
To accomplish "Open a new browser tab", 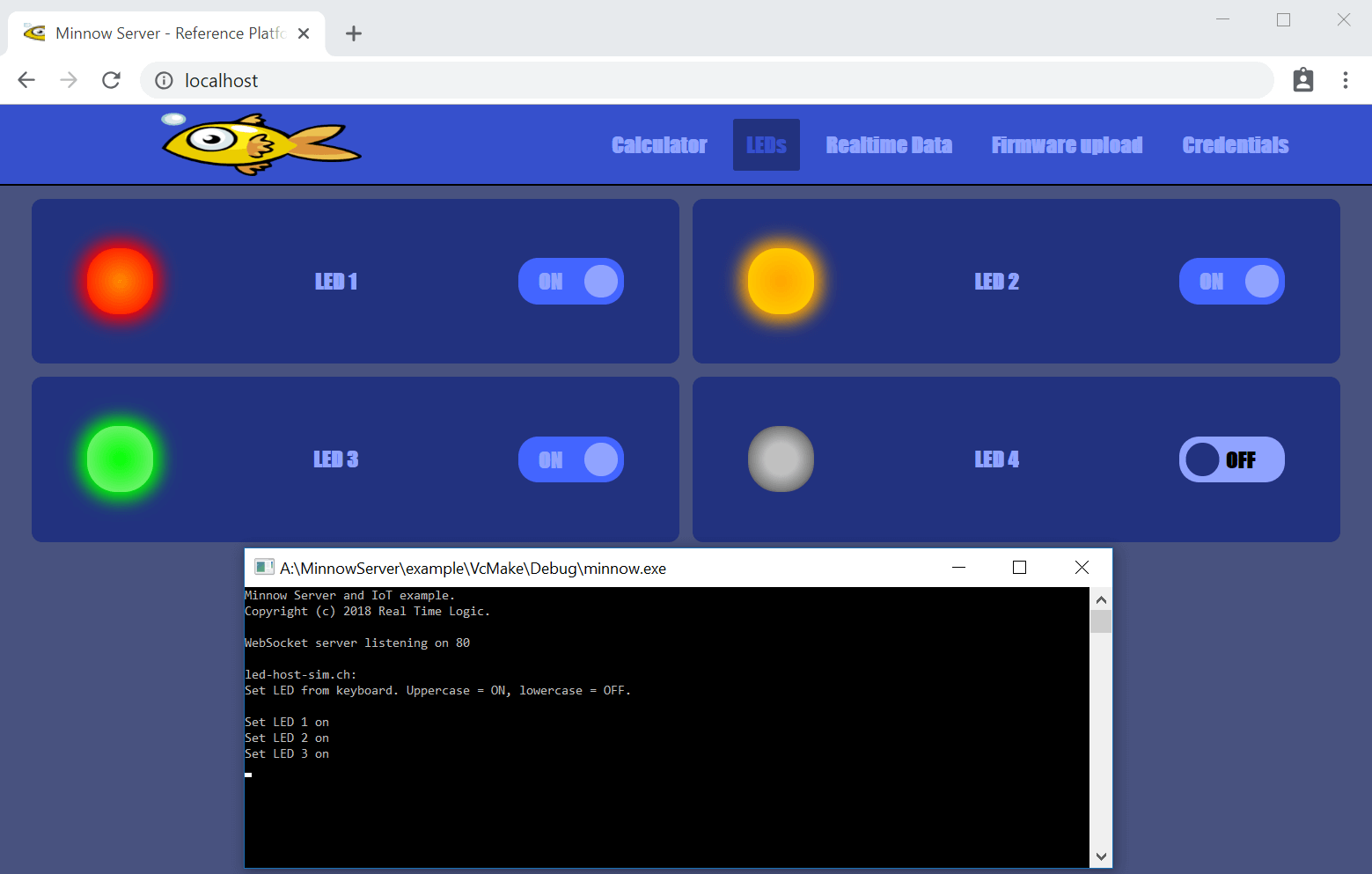I will (x=354, y=33).
